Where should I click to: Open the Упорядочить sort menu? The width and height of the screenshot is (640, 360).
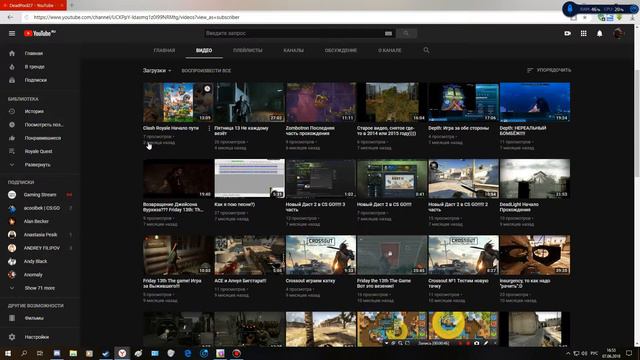point(549,70)
